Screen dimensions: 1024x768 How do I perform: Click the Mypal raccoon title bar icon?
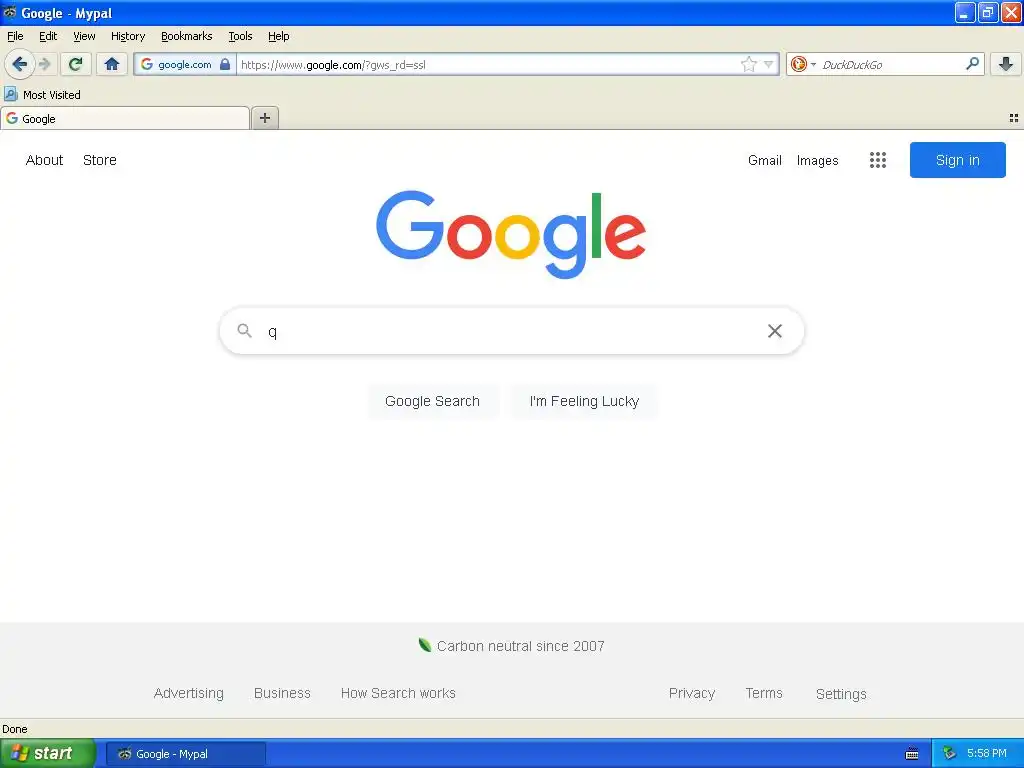[10, 12]
